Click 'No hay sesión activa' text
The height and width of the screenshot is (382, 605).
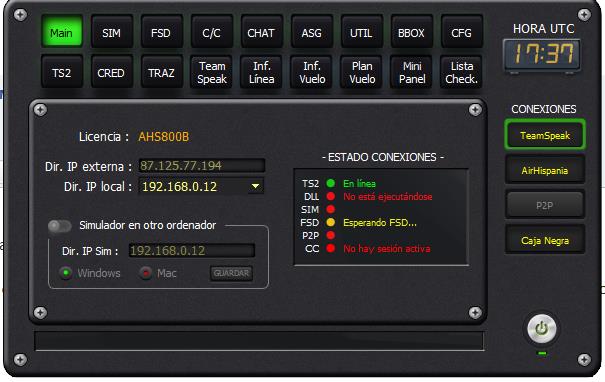click(387, 248)
